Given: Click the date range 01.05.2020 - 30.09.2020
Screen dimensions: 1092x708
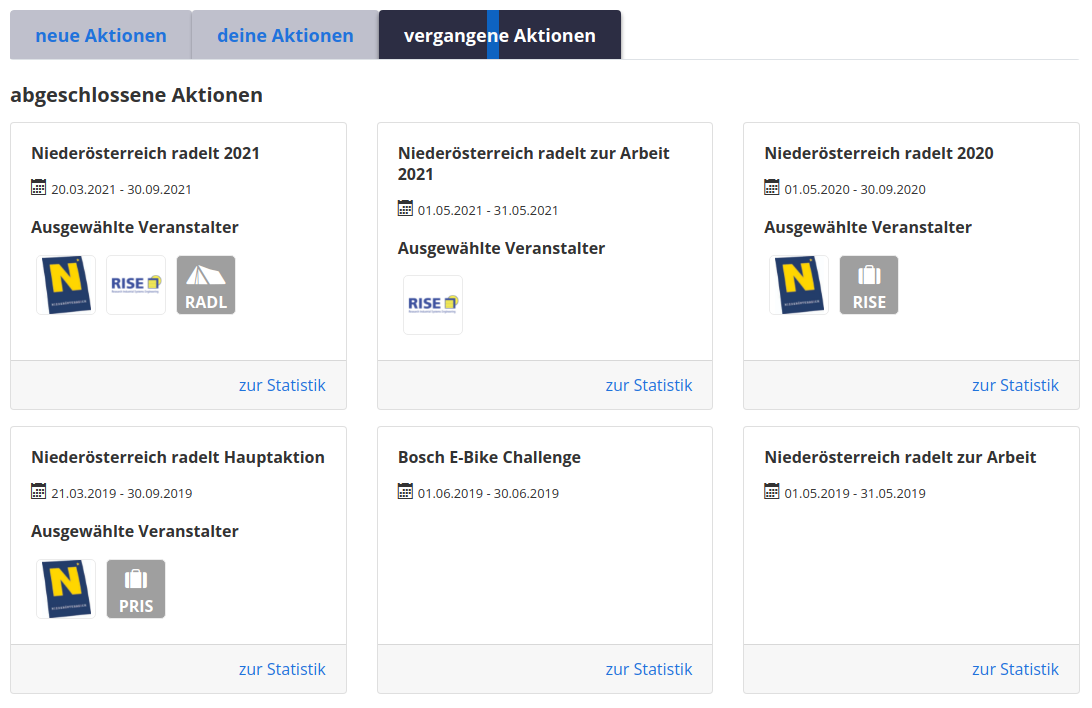Looking at the screenshot, I should click(x=855, y=189).
